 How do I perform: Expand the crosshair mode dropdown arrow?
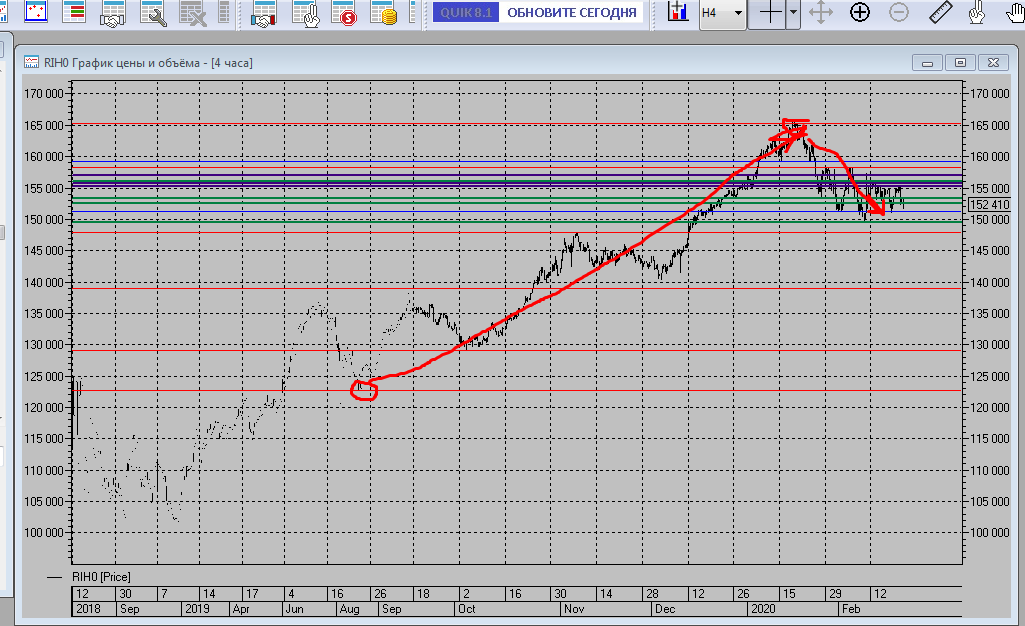click(x=793, y=12)
